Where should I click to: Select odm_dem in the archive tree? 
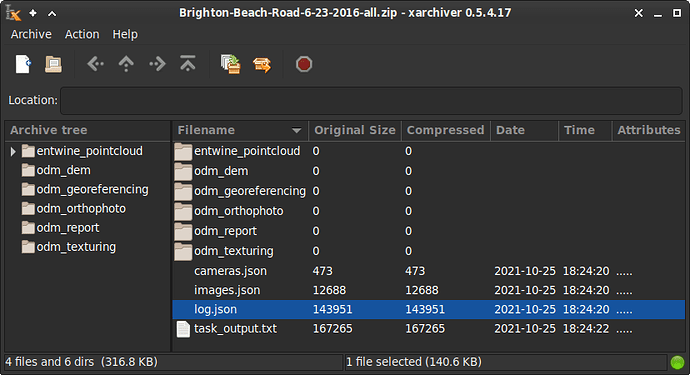point(63,170)
